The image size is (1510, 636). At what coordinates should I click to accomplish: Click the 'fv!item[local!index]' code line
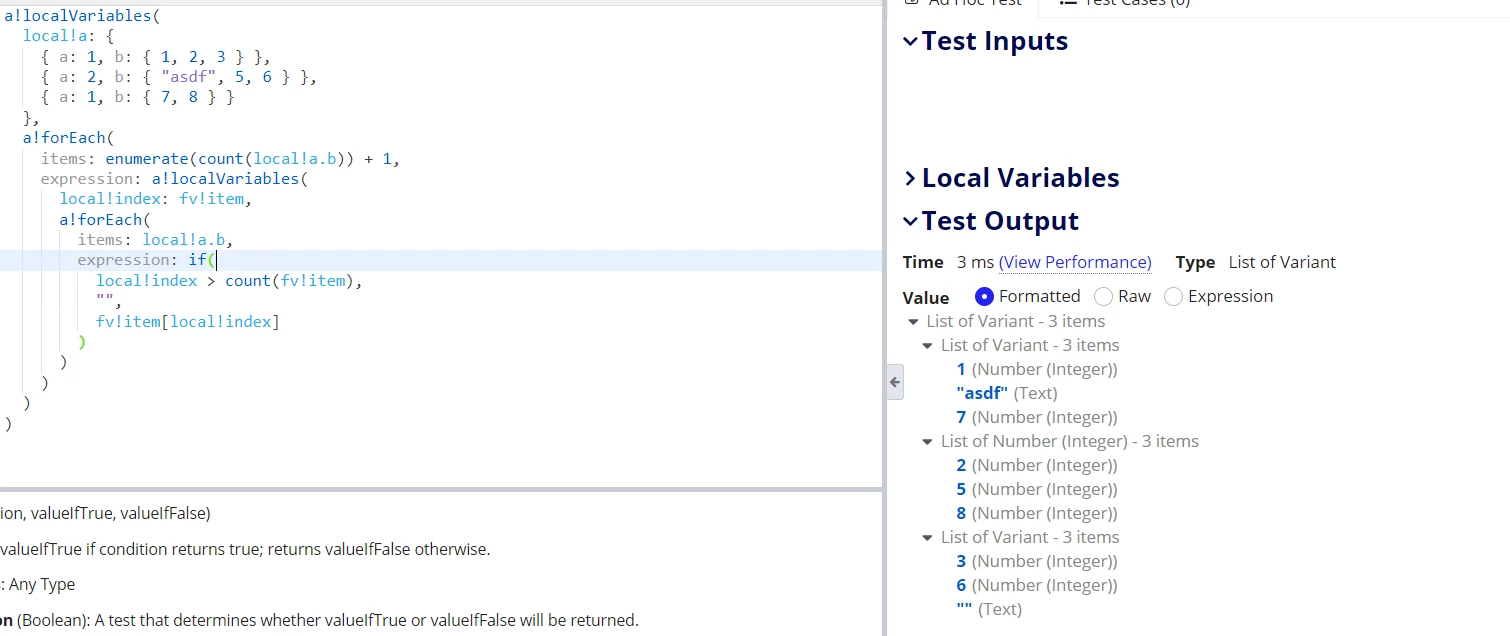[x=188, y=322]
